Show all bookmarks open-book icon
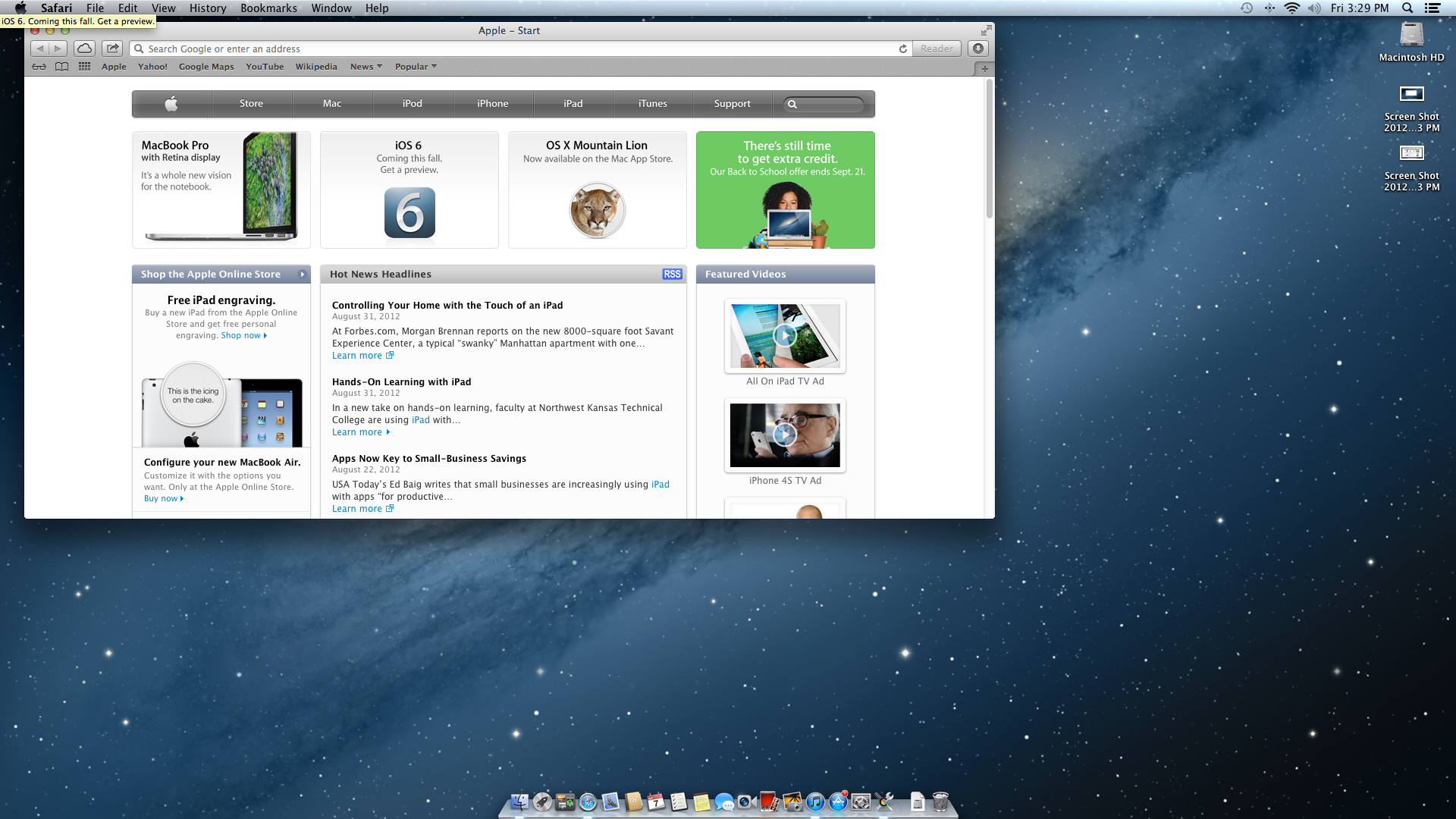The image size is (1456, 819). (x=62, y=67)
